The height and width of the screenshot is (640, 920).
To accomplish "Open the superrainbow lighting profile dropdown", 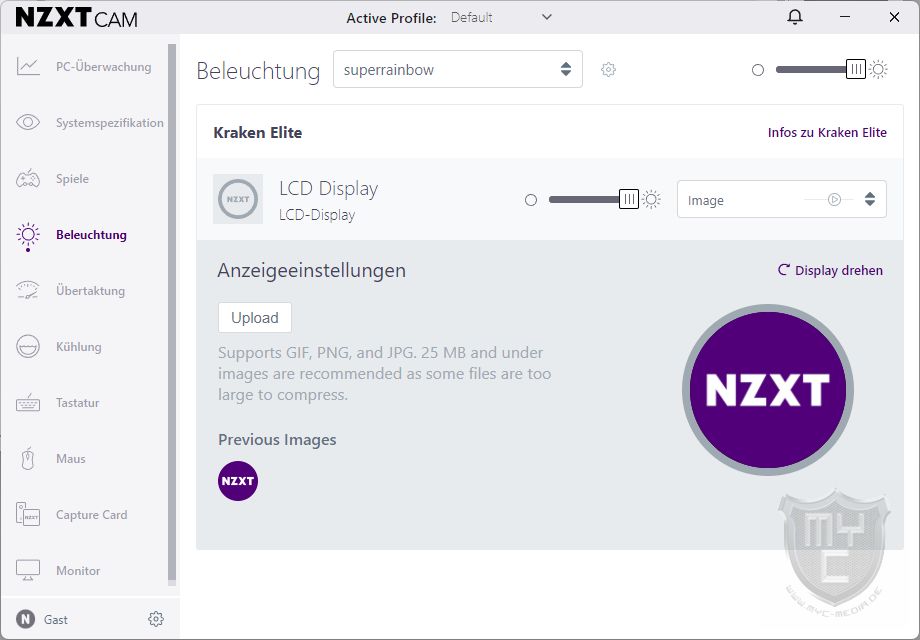I will click(457, 70).
